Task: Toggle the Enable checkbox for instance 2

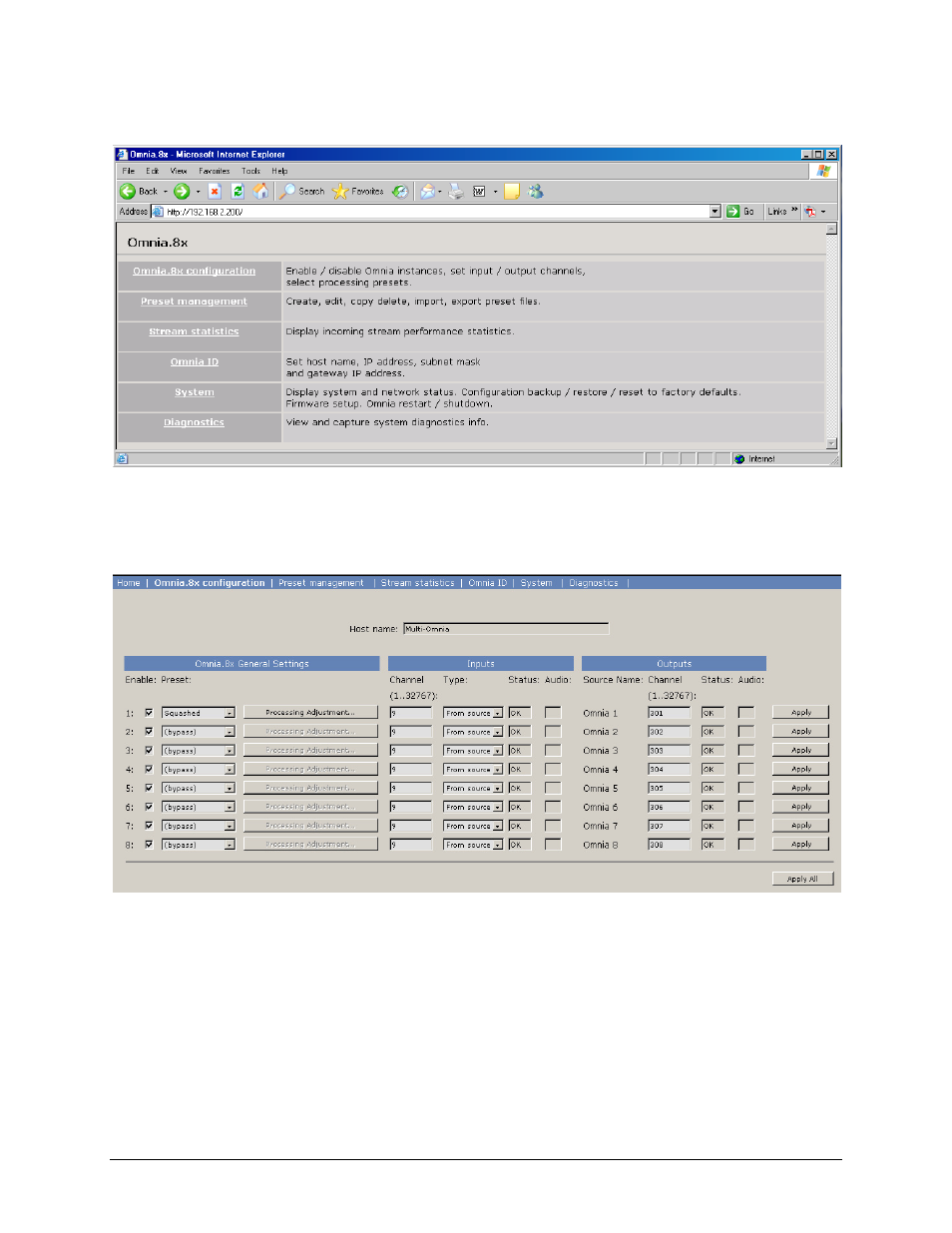Action: pyautogui.click(x=149, y=732)
